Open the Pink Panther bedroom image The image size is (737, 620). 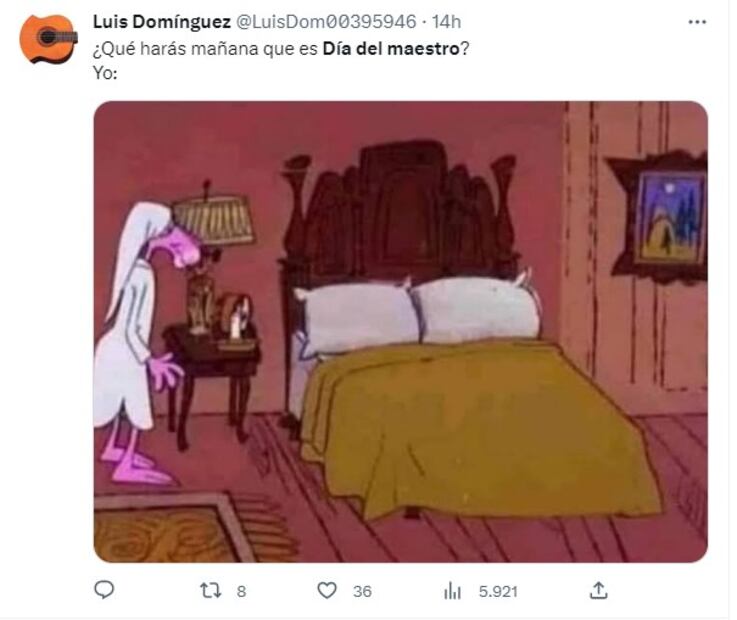[400, 331]
